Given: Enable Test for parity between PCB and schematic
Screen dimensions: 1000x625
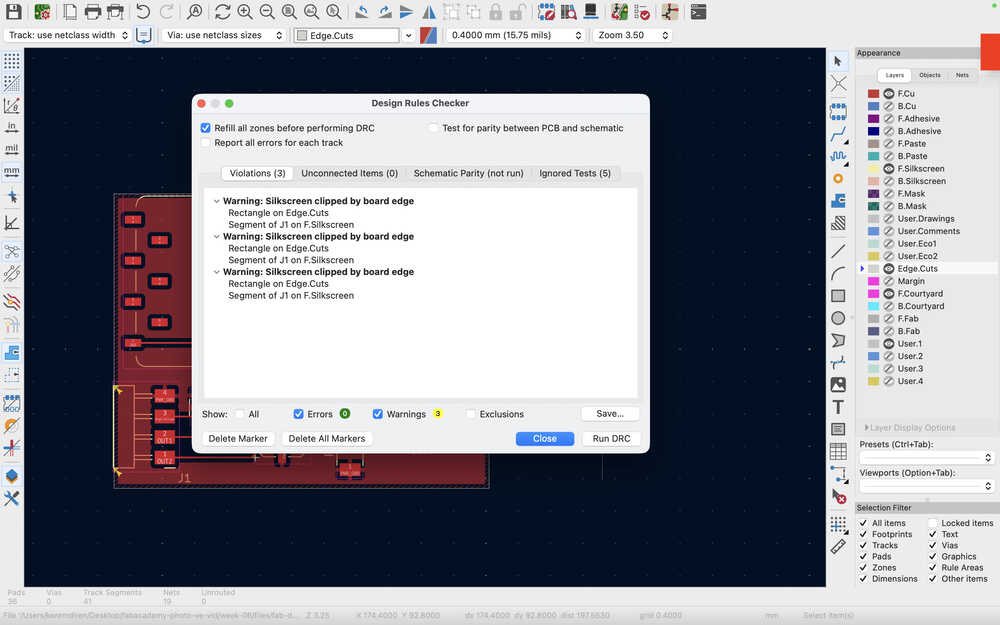Looking at the screenshot, I should pos(433,128).
